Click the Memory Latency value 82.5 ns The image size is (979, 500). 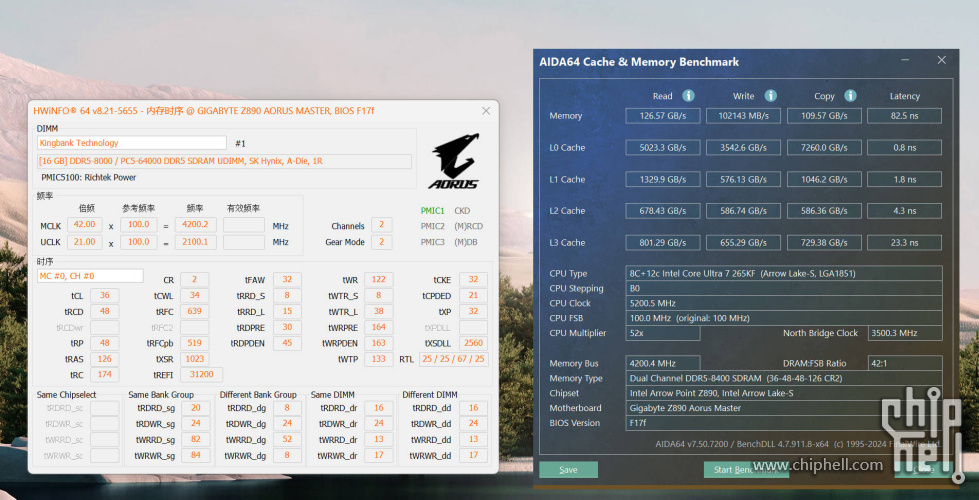pos(904,115)
